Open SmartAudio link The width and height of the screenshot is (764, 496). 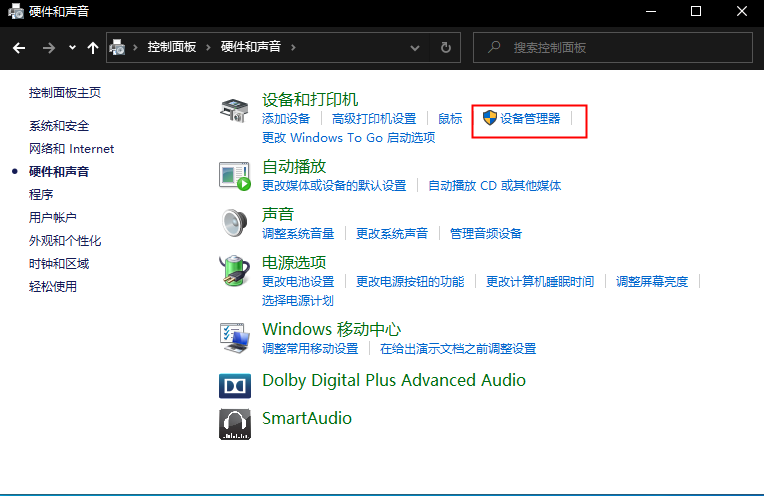click(x=307, y=418)
